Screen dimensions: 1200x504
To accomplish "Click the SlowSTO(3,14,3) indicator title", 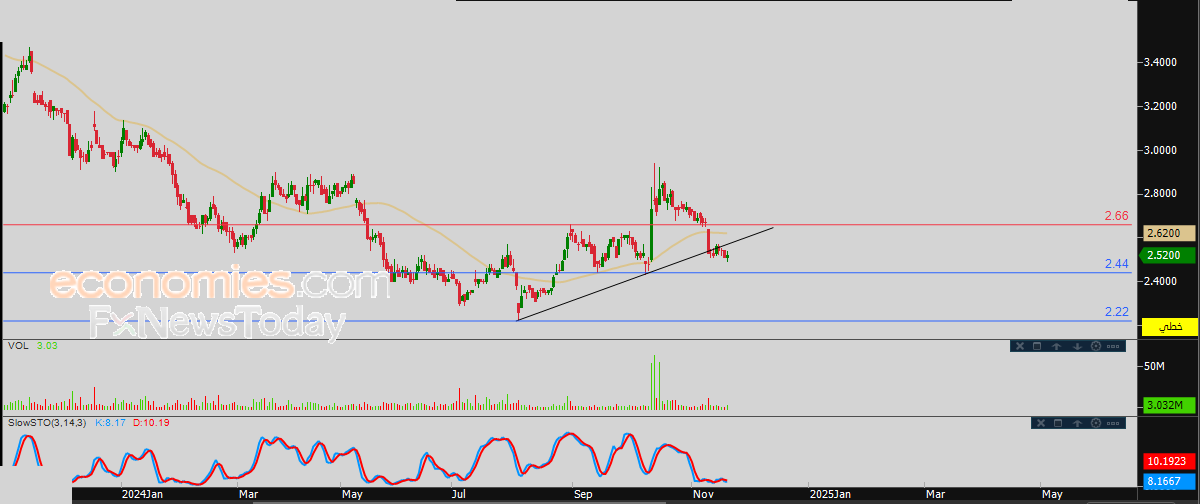I will point(46,423).
